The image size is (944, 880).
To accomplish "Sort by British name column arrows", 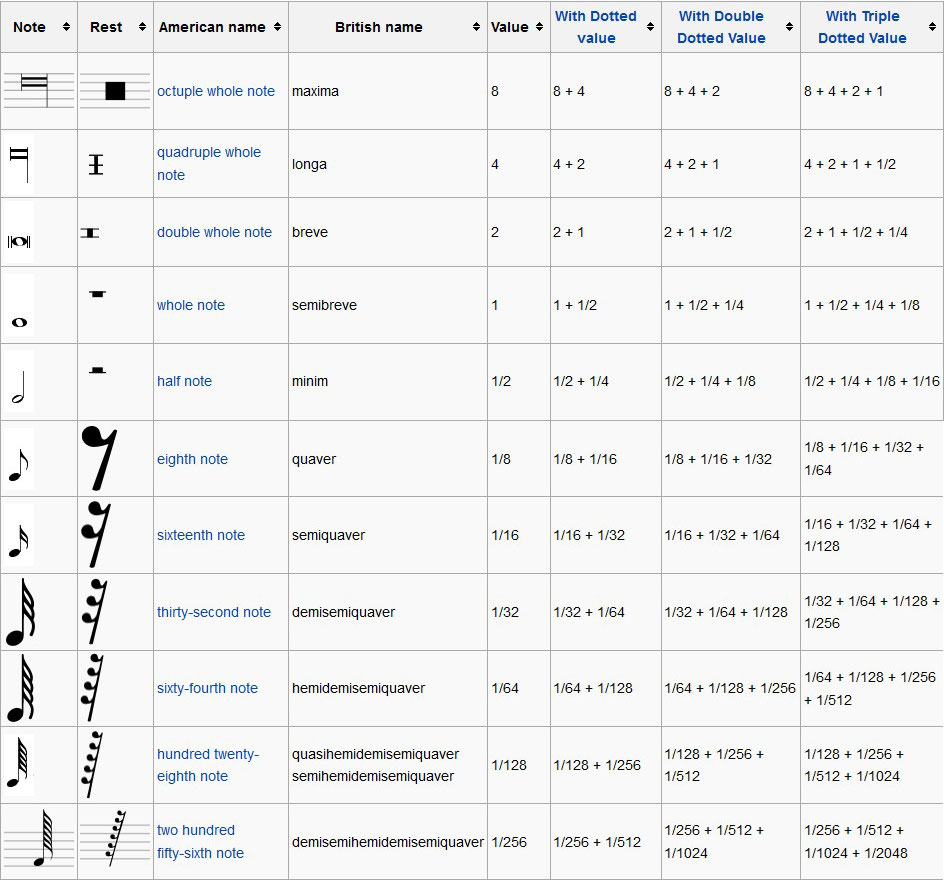I will tap(476, 27).
